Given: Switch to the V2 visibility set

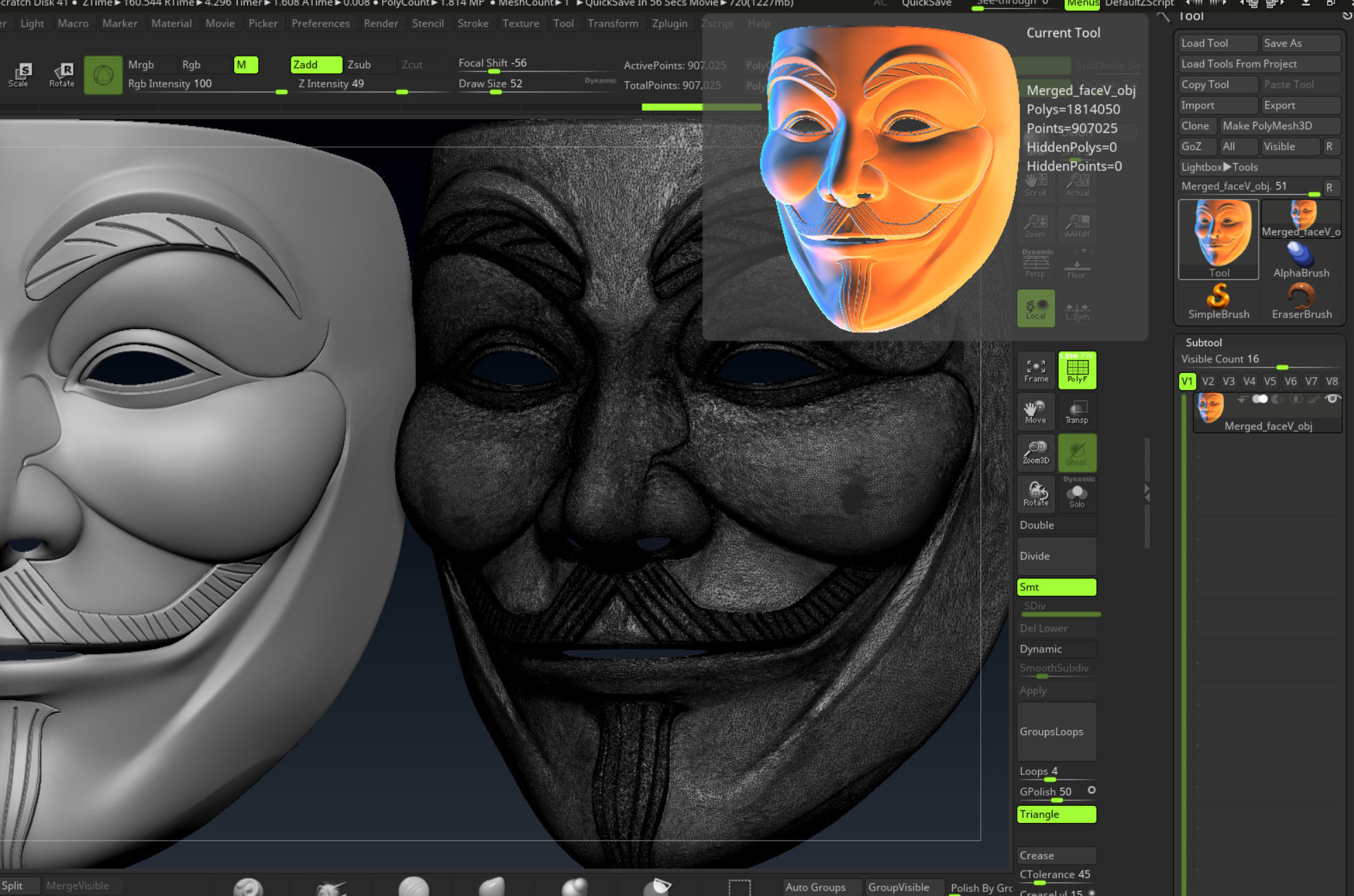Looking at the screenshot, I should 1208,381.
